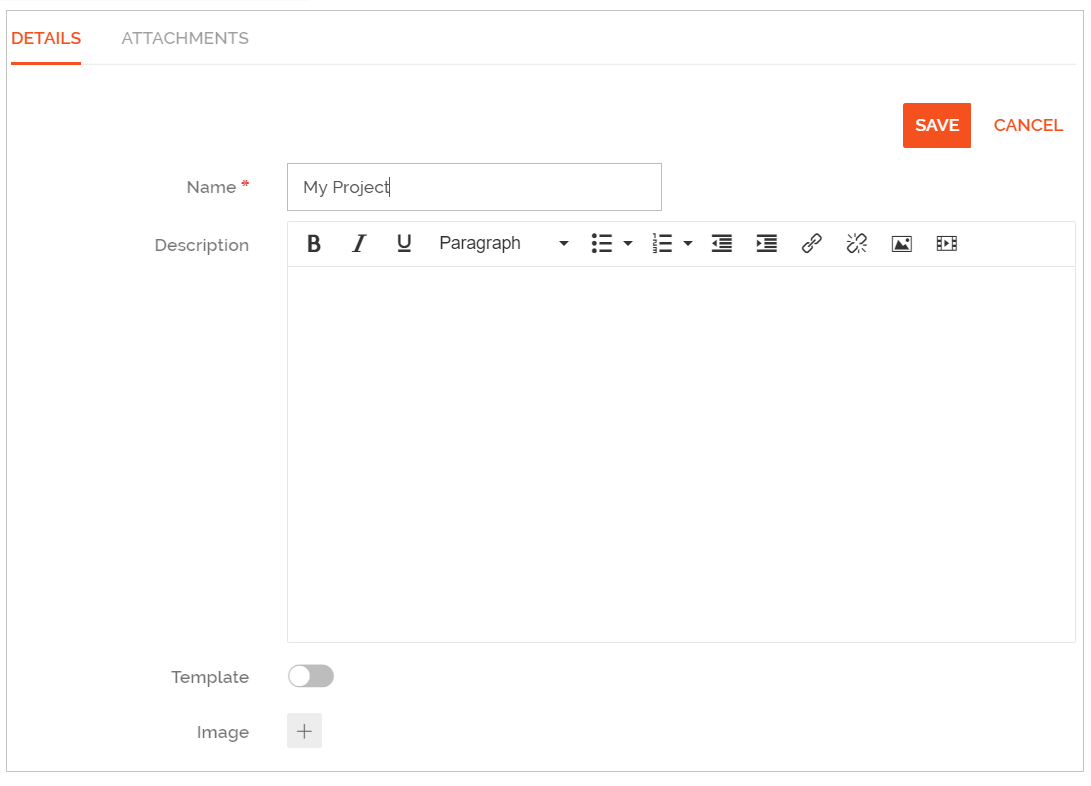Insert a video into the description
The image size is (1091, 786).
click(x=946, y=243)
